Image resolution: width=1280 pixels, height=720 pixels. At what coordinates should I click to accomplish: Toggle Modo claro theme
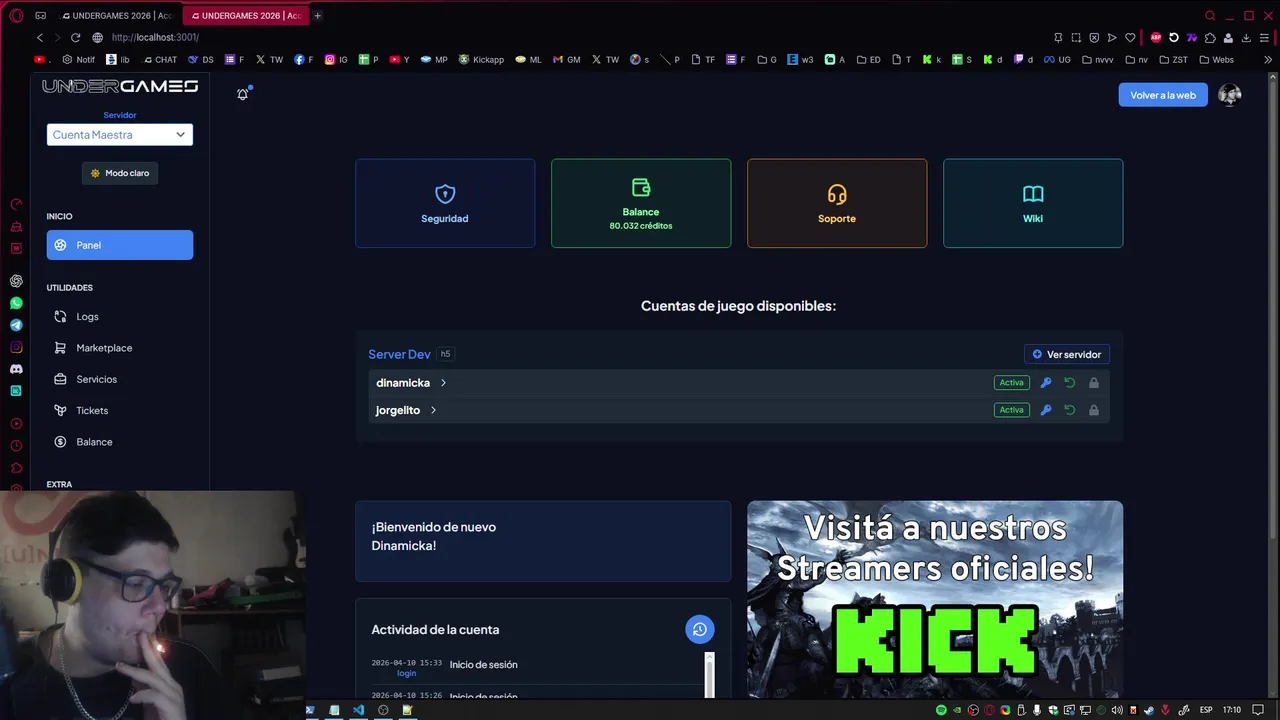click(x=120, y=173)
